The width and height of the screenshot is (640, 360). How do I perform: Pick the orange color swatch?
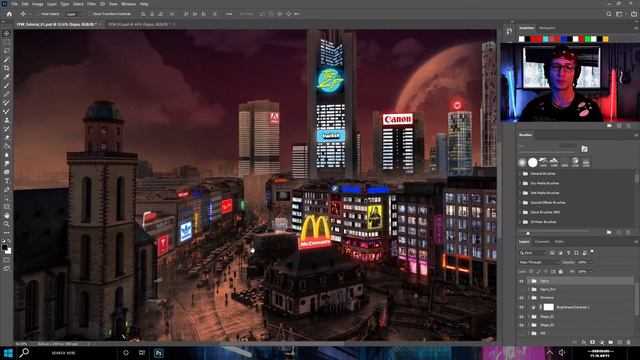tap(606, 39)
